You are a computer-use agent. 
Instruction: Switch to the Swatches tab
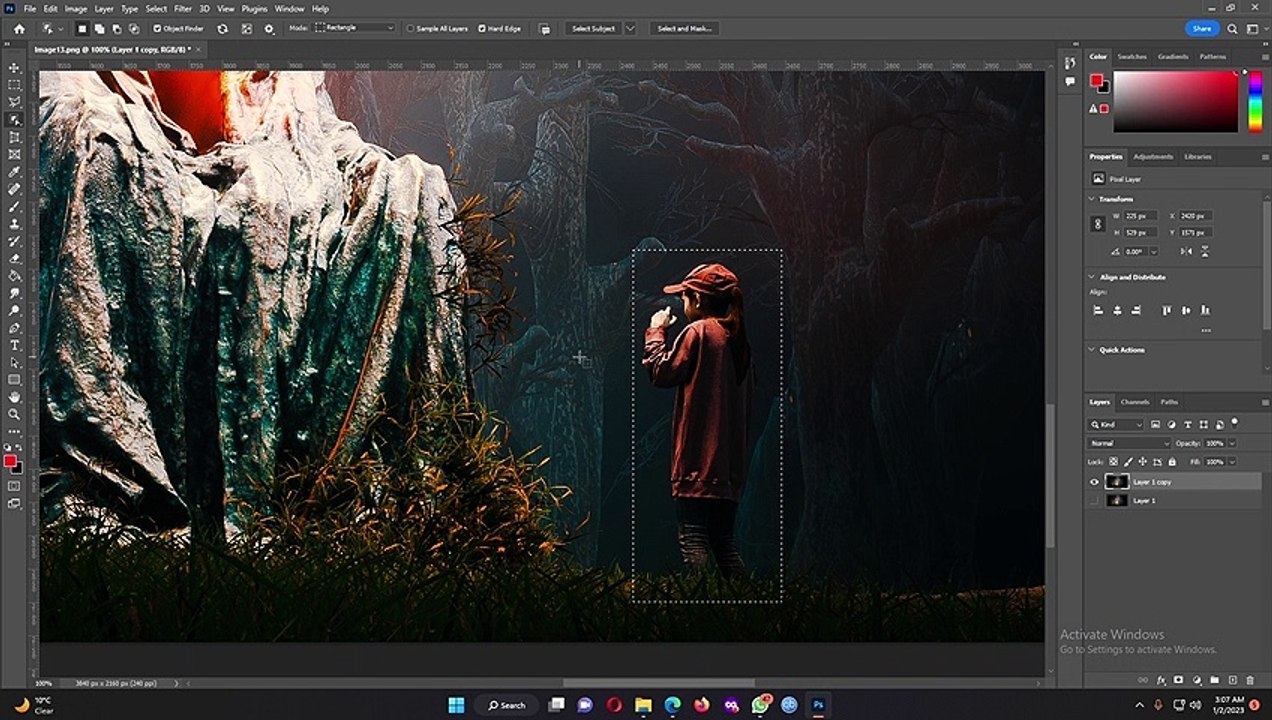(x=1132, y=57)
